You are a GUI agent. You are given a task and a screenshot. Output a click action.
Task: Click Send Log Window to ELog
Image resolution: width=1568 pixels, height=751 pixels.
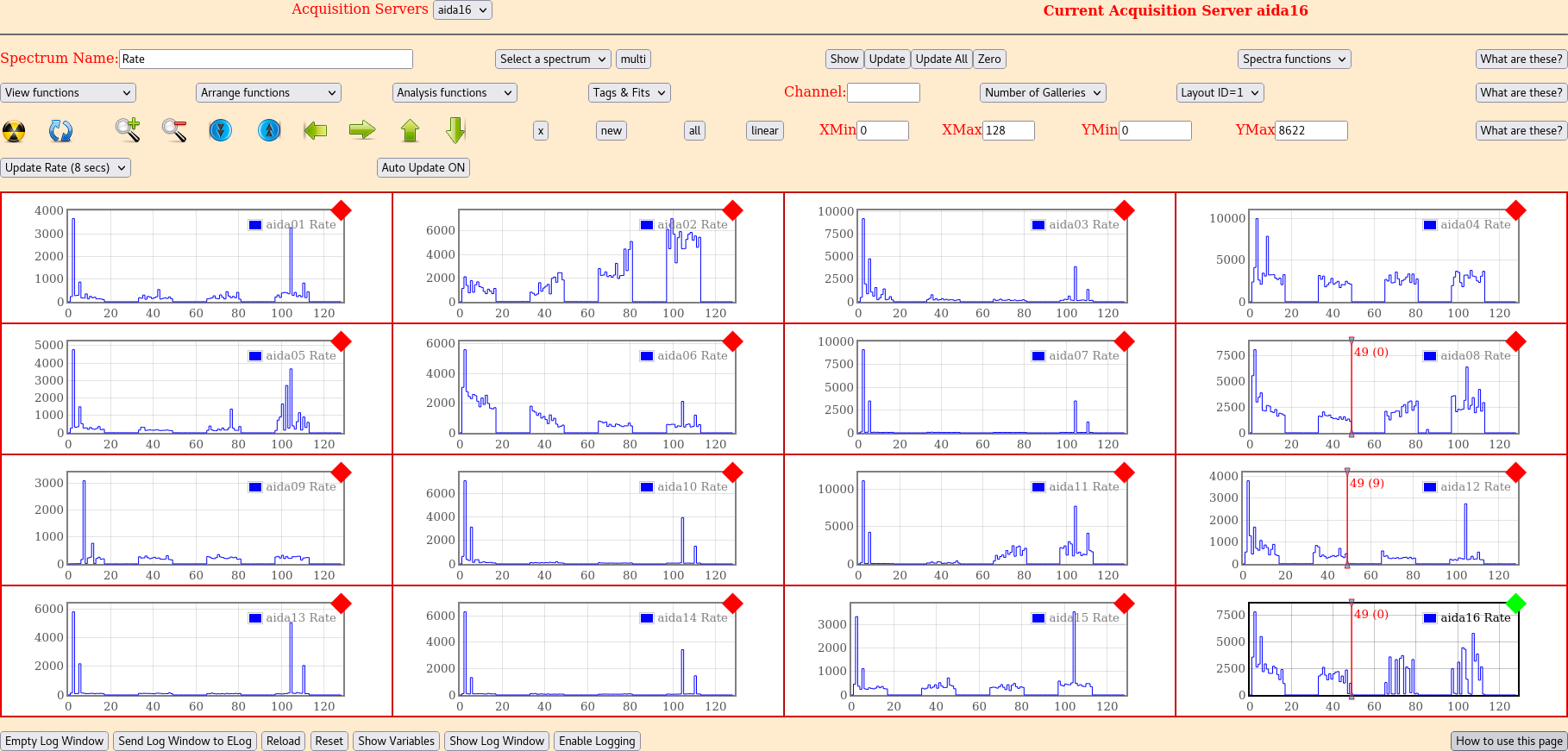point(185,741)
